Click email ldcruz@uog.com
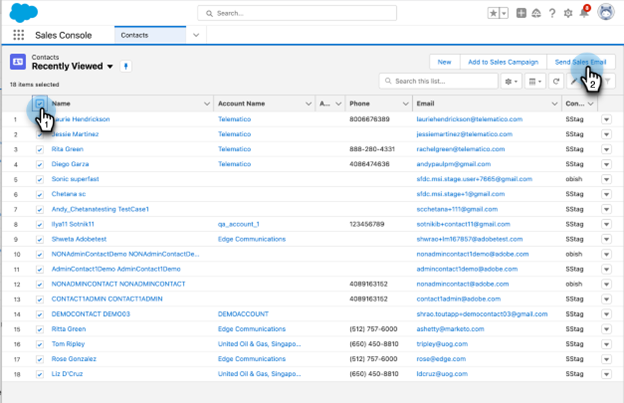The image size is (624, 403). 442,374
